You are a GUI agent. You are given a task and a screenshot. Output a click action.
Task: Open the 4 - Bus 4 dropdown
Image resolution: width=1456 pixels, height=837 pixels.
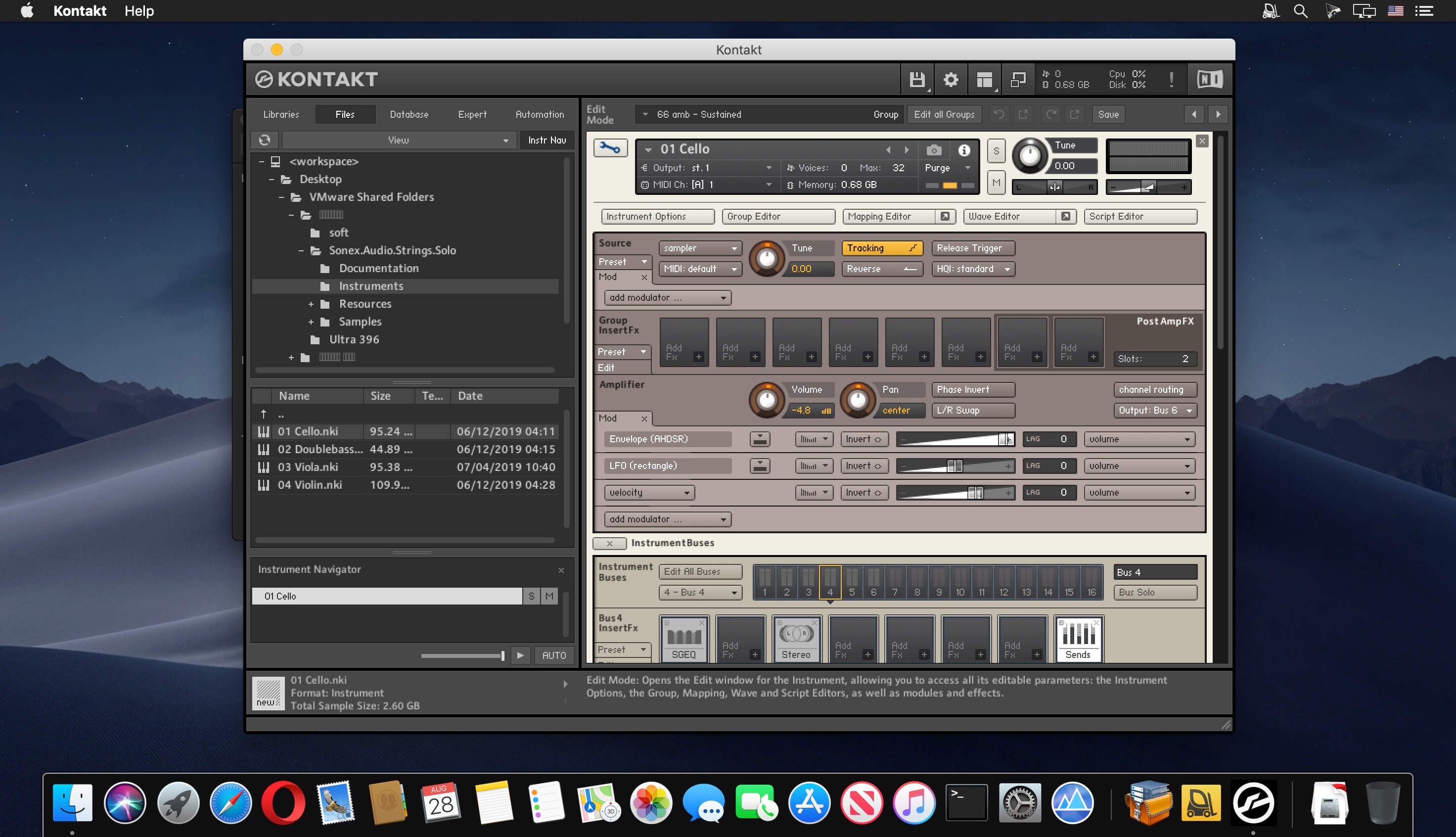(x=700, y=592)
